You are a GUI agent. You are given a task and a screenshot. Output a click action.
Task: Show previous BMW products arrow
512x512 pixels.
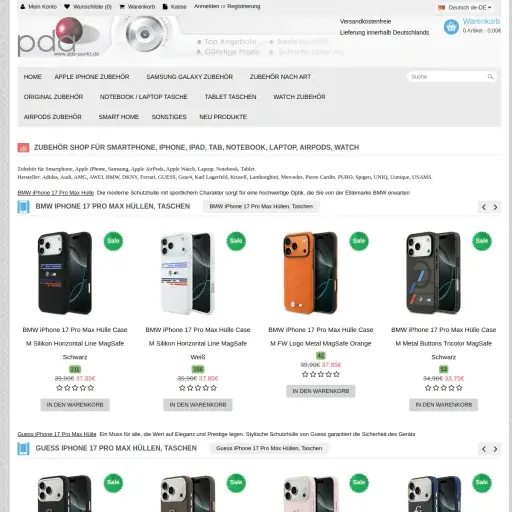[484, 207]
